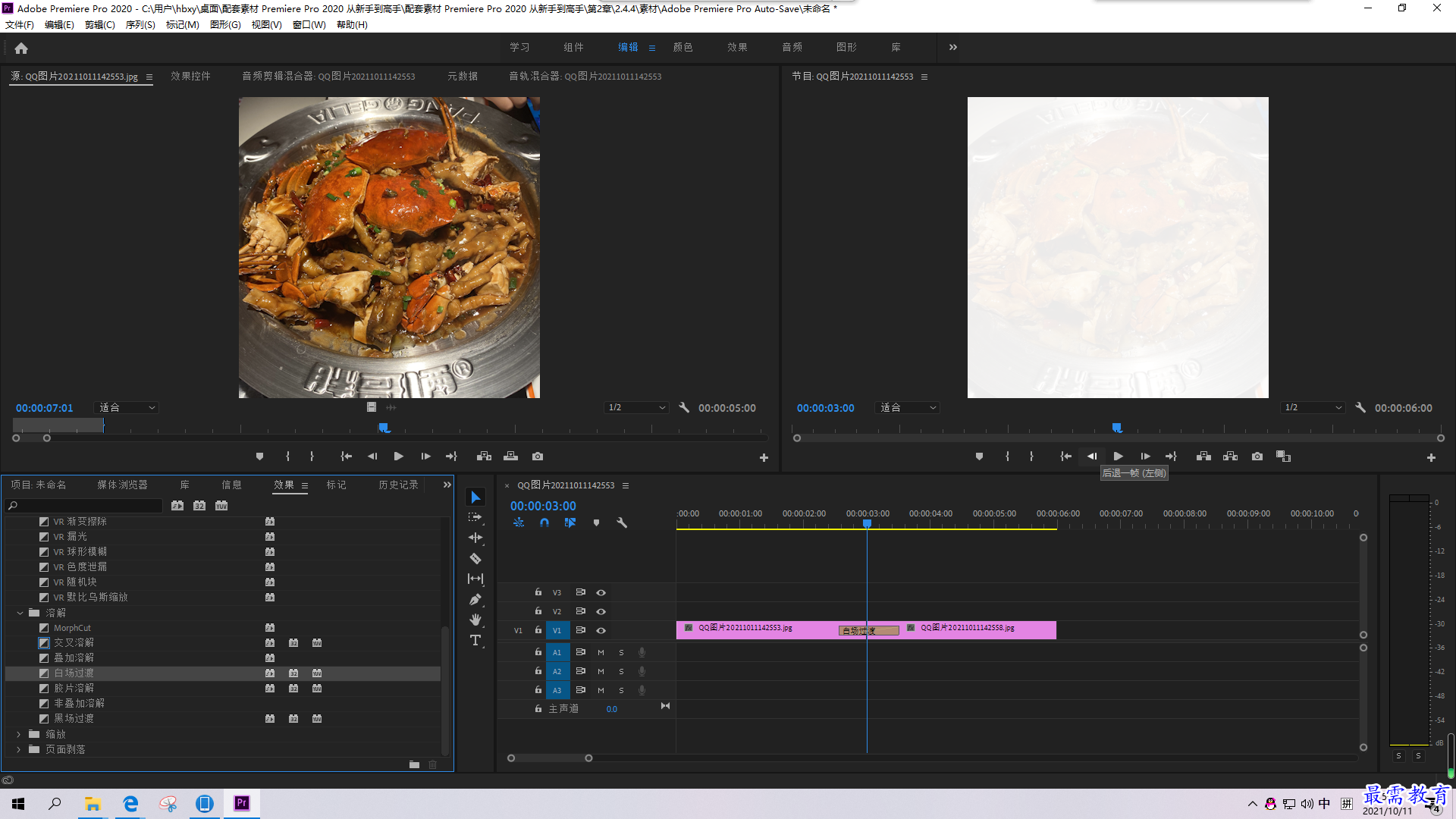This screenshot has height=819, width=1456.
Task: Toggle A3 track targeting
Action: pos(557,691)
